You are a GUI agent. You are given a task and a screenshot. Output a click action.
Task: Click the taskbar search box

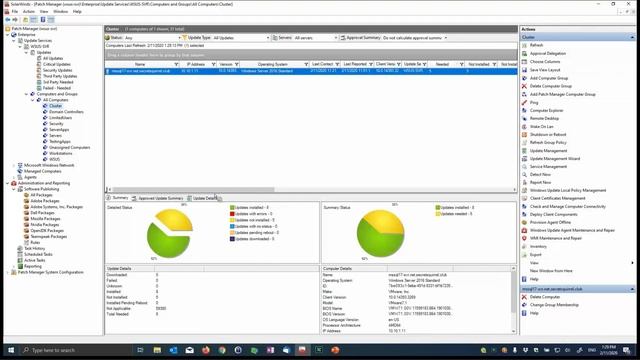[76, 350]
